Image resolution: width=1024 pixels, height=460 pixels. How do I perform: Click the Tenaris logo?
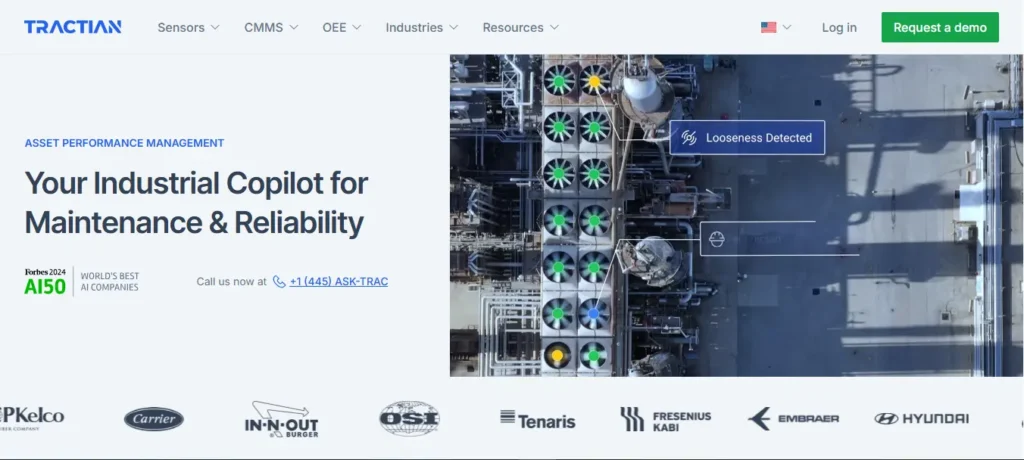(x=537, y=419)
